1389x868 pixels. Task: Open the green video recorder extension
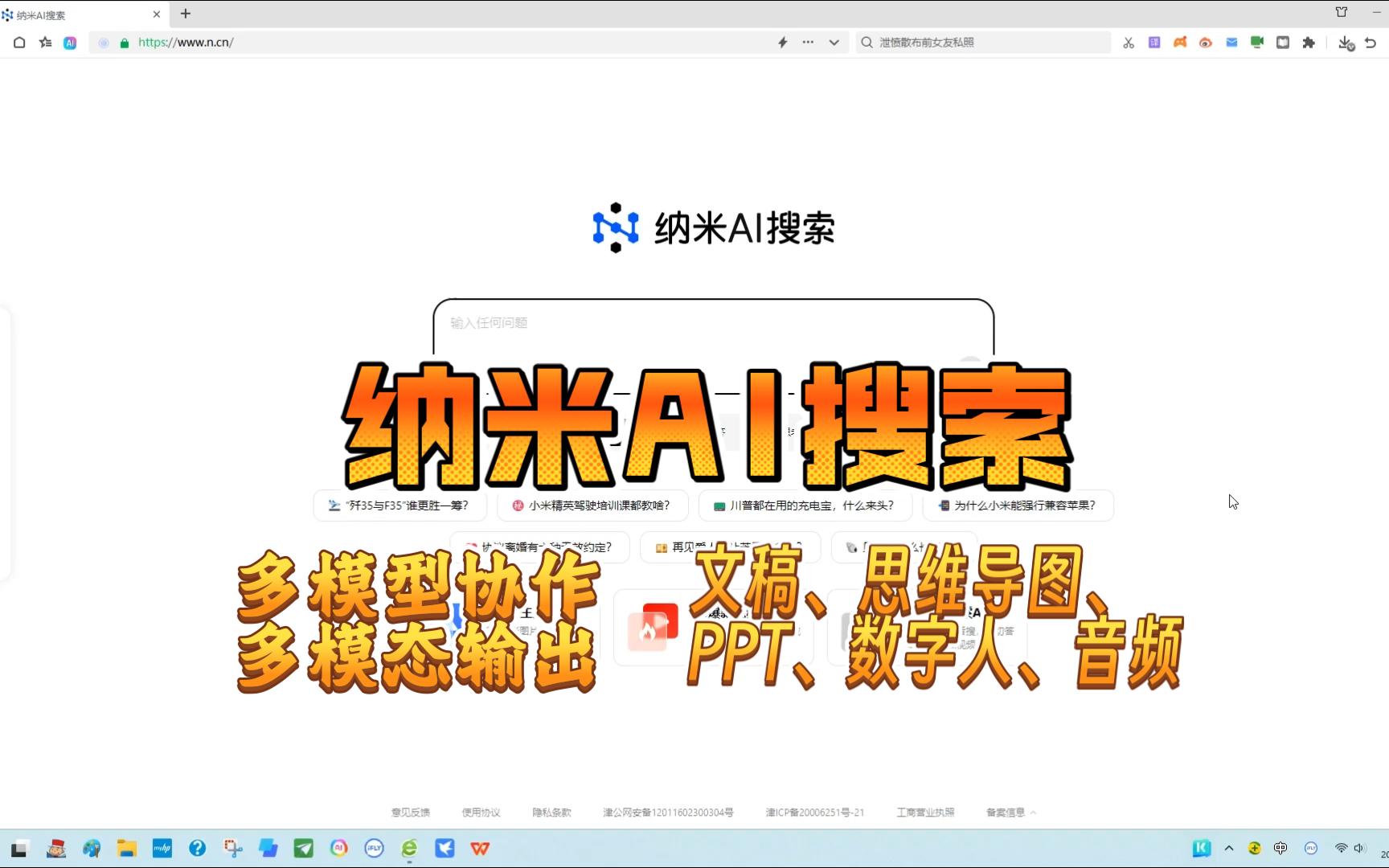[x=1257, y=43]
